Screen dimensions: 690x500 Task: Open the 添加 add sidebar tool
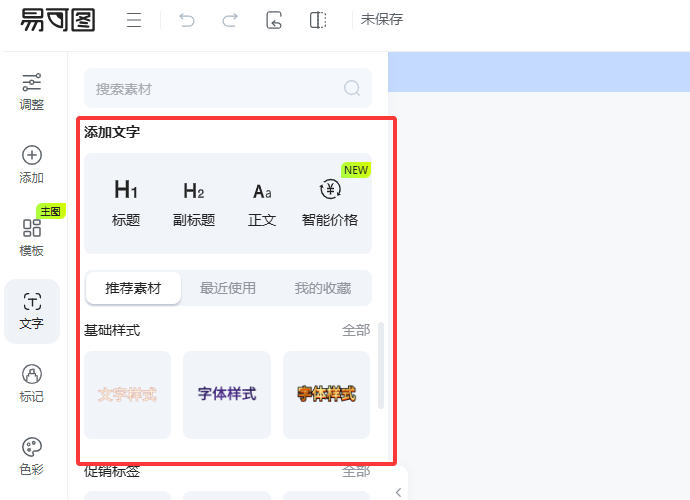(x=32, y=165)
